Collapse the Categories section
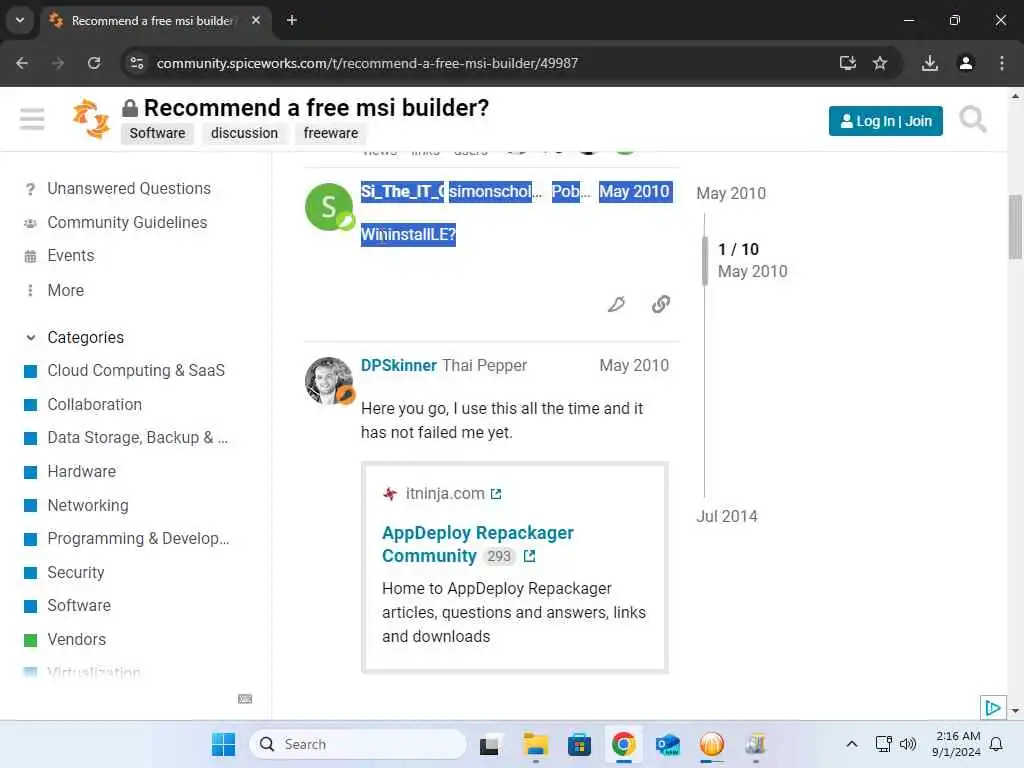 click(85, 338)
